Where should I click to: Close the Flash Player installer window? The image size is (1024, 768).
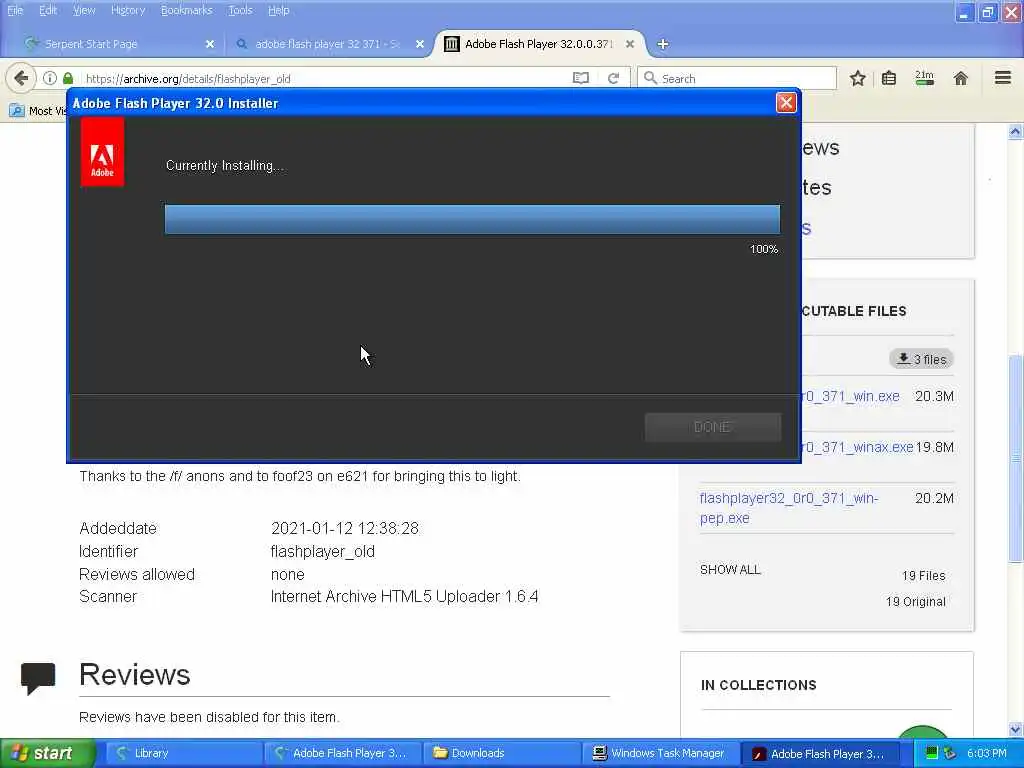click(x=786, y=103)
